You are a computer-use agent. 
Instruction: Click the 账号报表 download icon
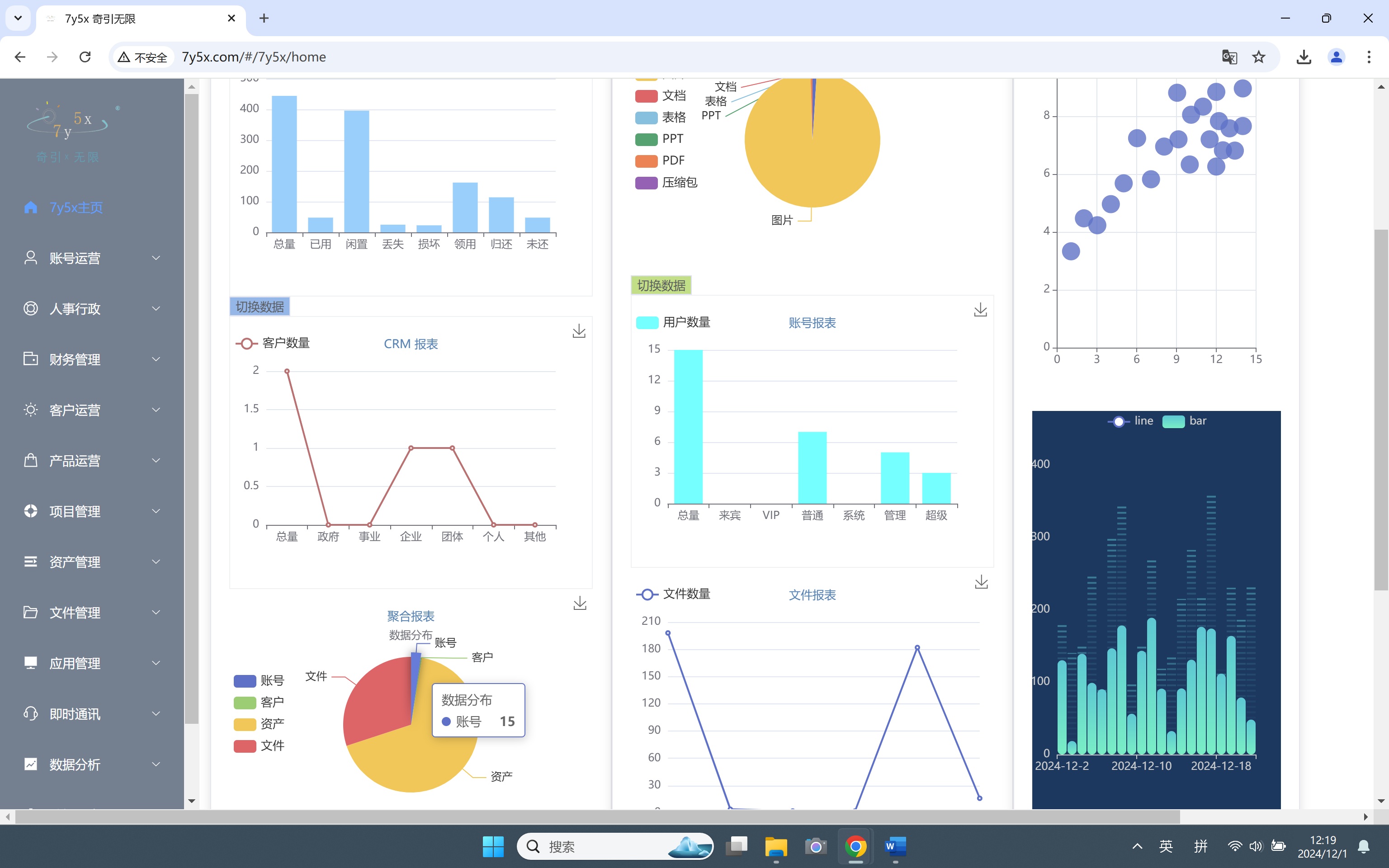pos(980,311)
